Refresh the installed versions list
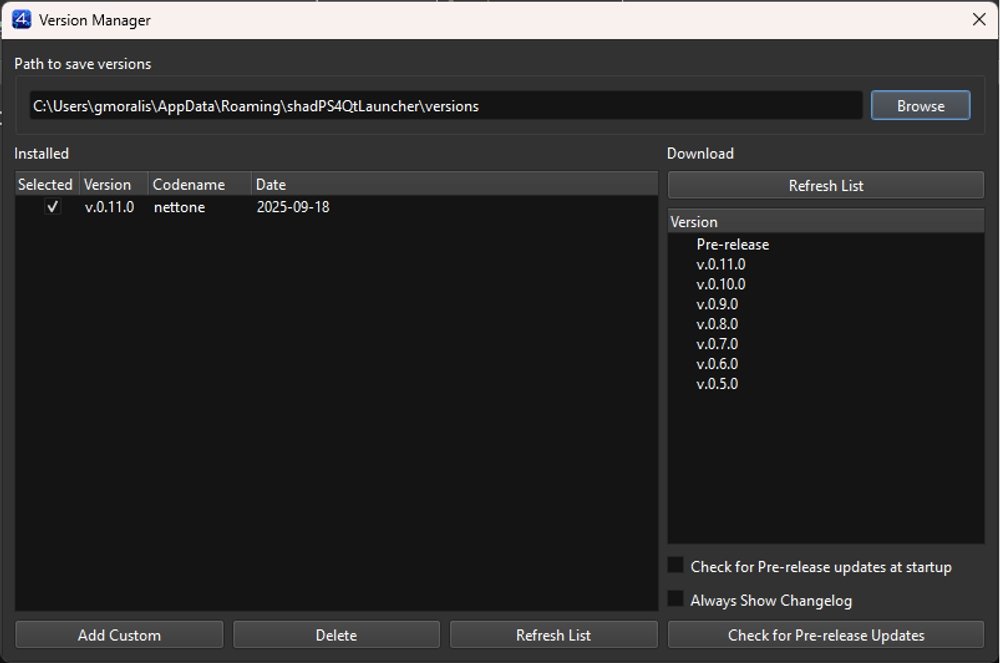Screen dimensions: 1000x663 click(553, 635)
